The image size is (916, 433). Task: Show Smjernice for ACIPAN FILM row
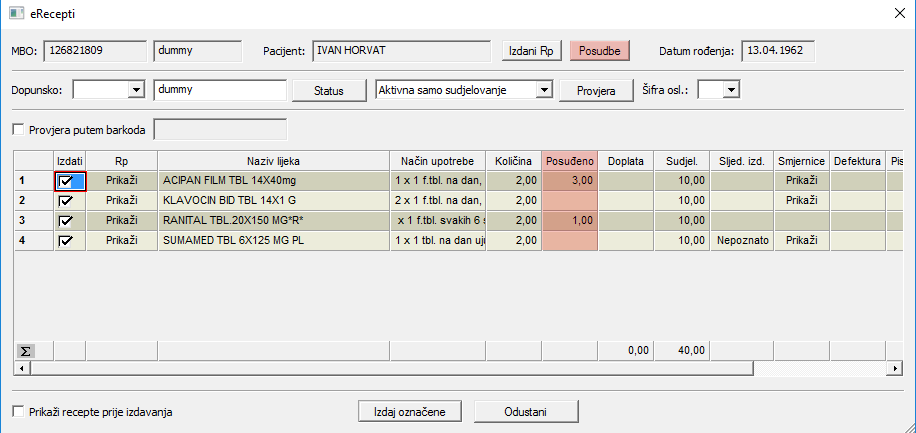pos(802,181)
